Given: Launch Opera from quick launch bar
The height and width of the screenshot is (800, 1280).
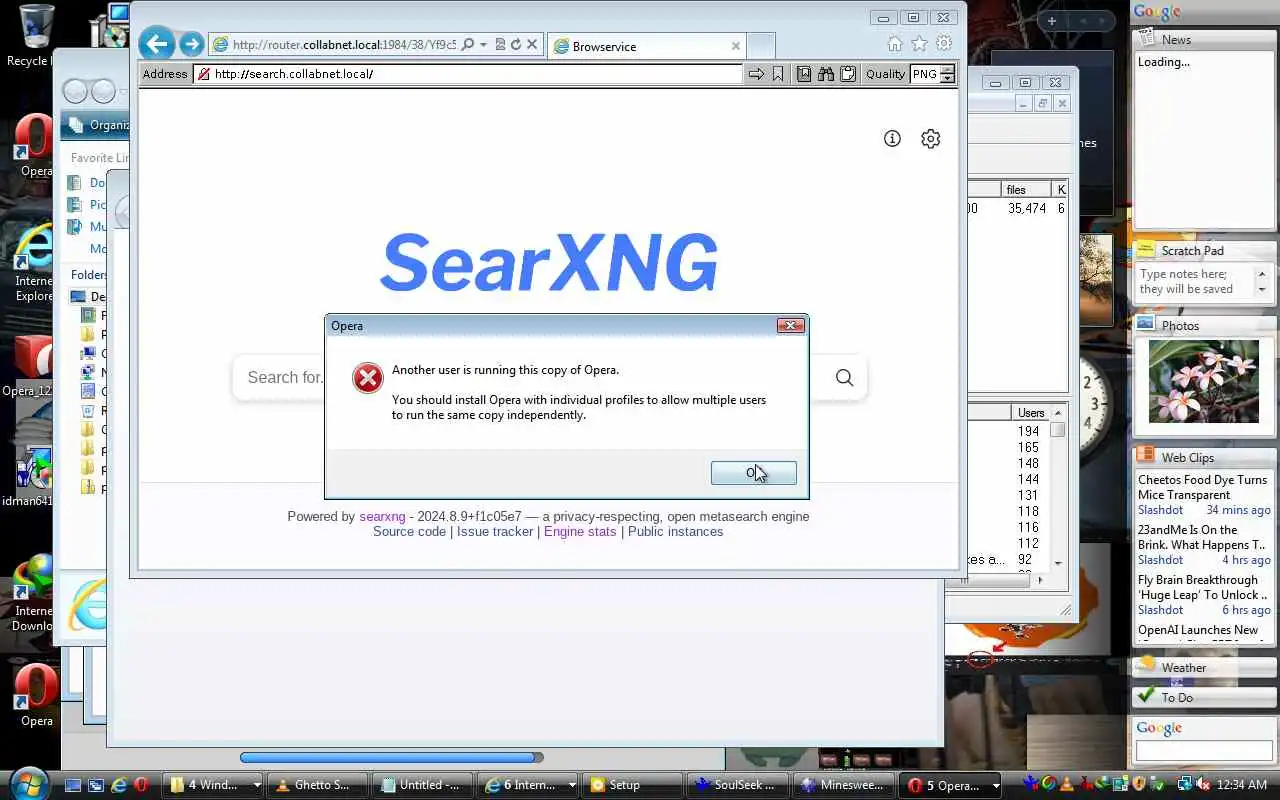Looking at the screenshot, I should click(141, 785).
